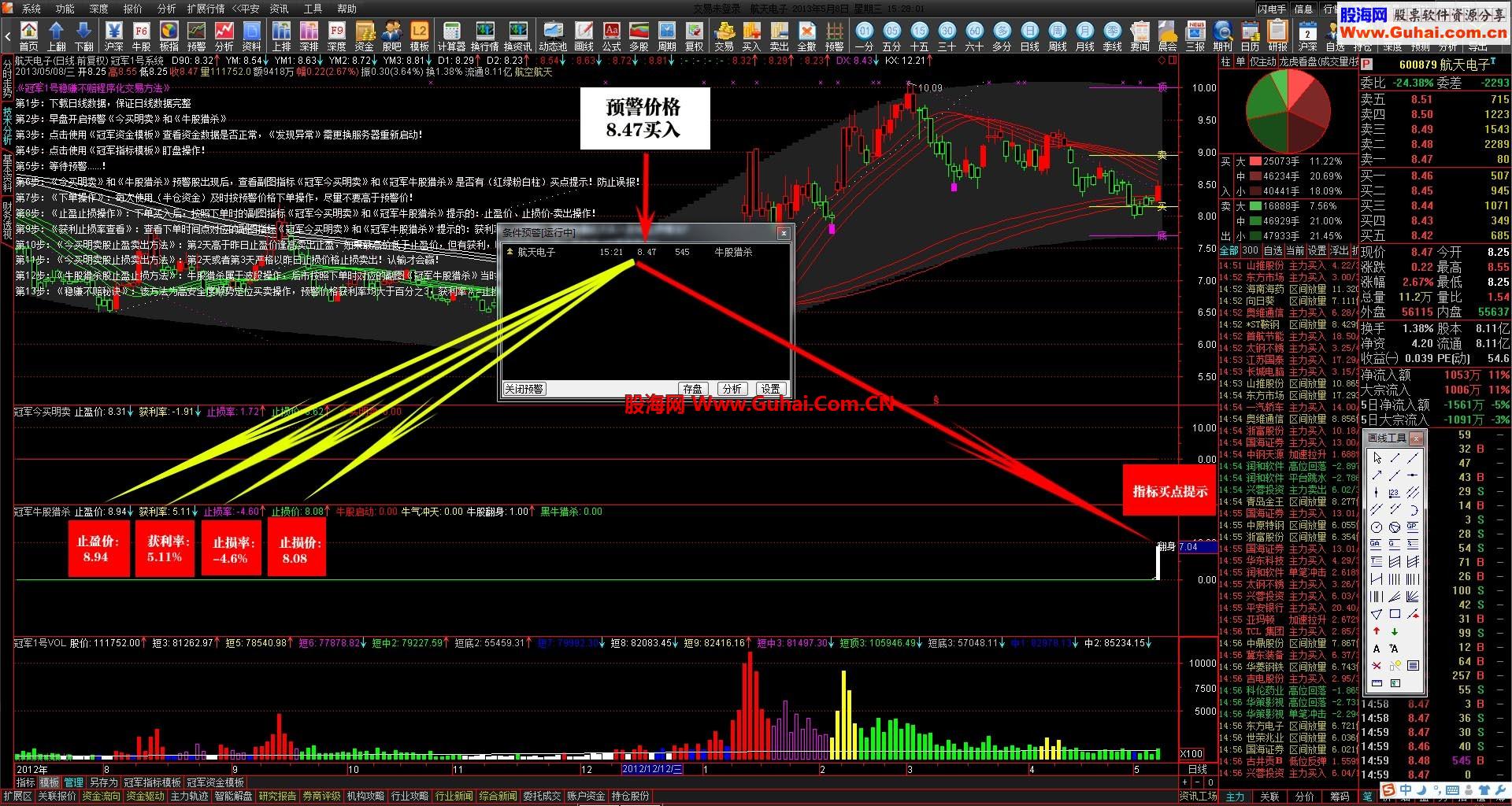Open the 深度 F9 icon
This screenshot has height=806, width=1512.
coord(337,35)
